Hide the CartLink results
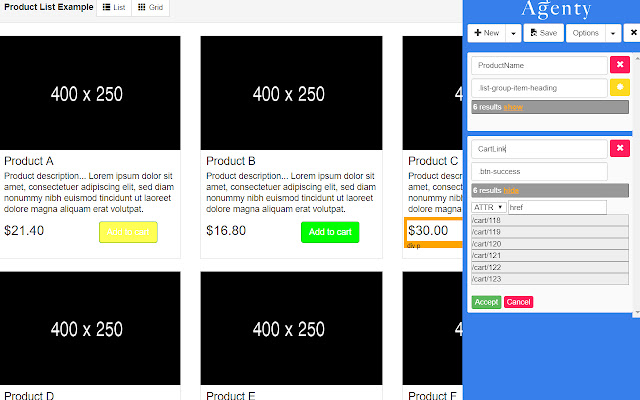This screenshot has width=640, height=400. coord(511,191)
